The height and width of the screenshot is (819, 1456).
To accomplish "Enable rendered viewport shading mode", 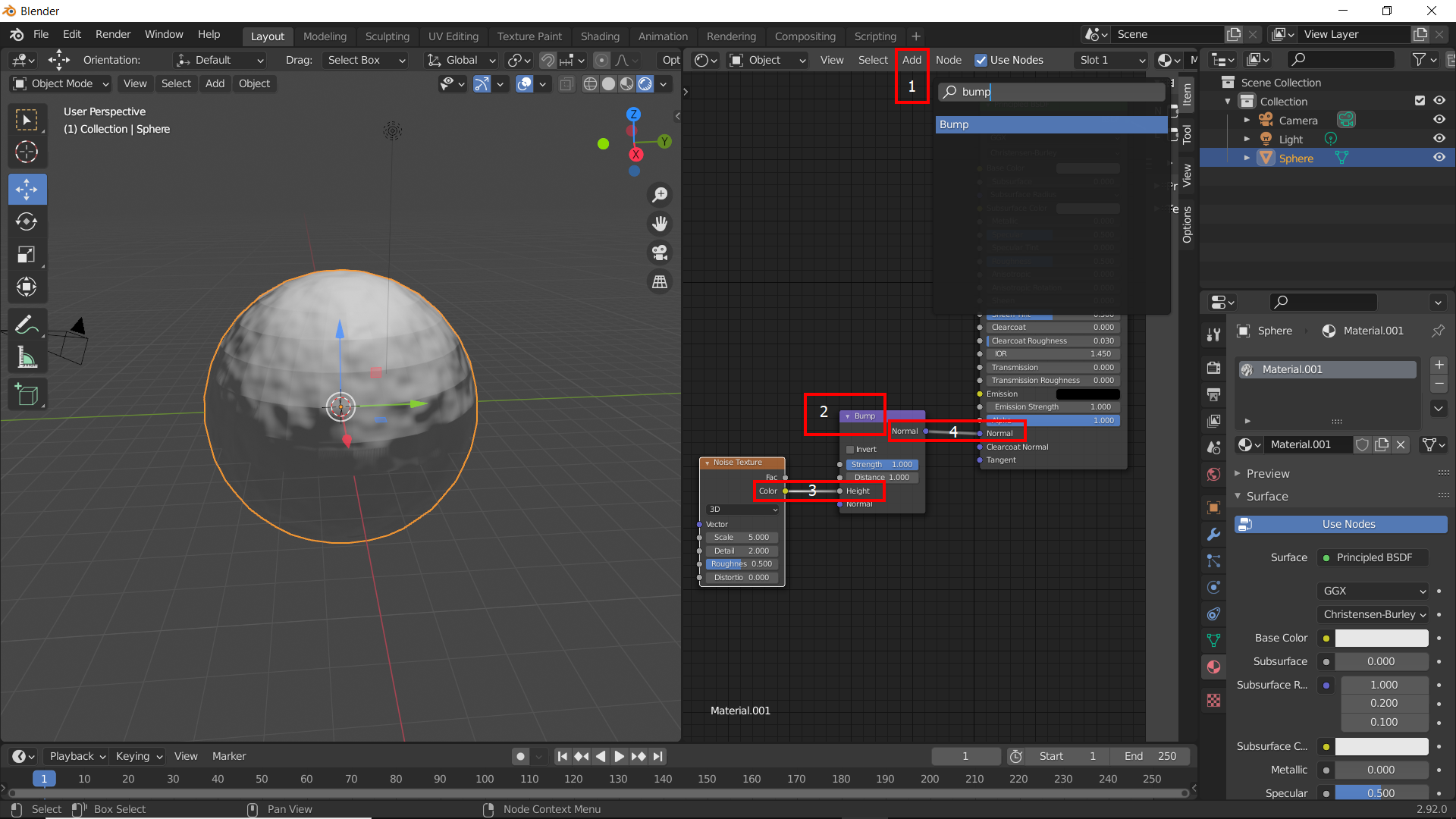I will [645, 84].
